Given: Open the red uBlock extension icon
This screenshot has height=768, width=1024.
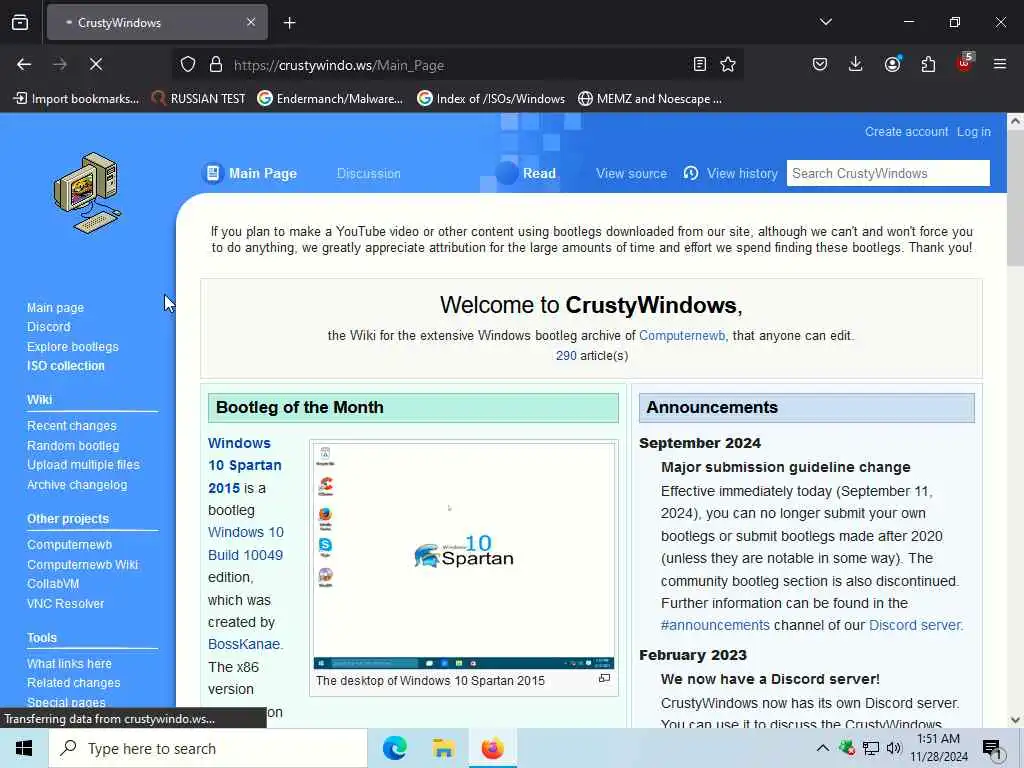Looking at the screenshot, I should 965,63.
